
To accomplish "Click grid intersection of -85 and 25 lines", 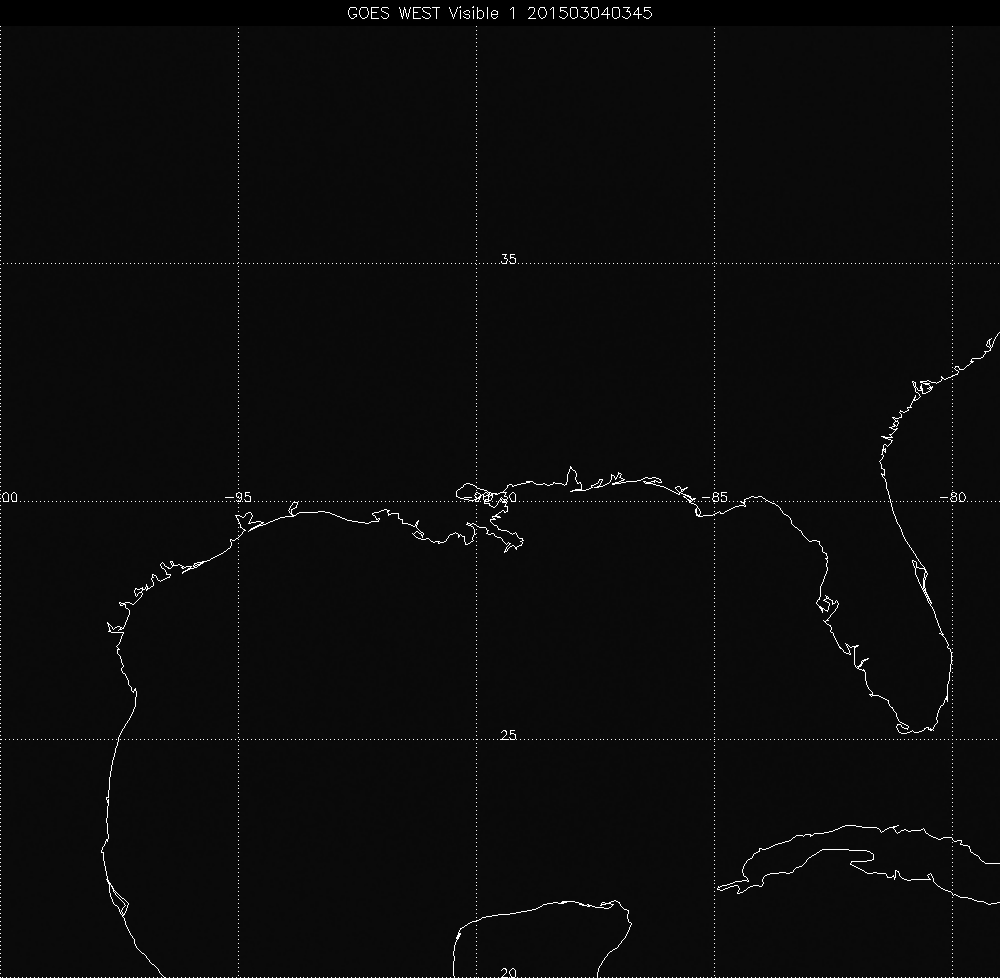I will coord(715,739).
